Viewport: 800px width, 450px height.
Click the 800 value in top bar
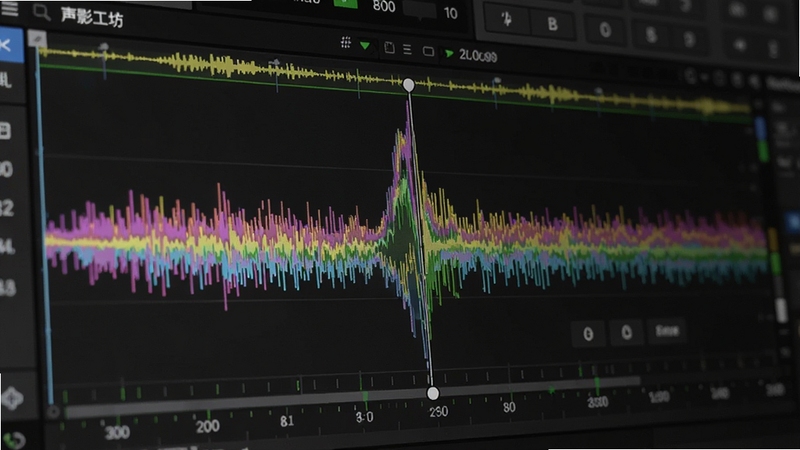(384, 7)
